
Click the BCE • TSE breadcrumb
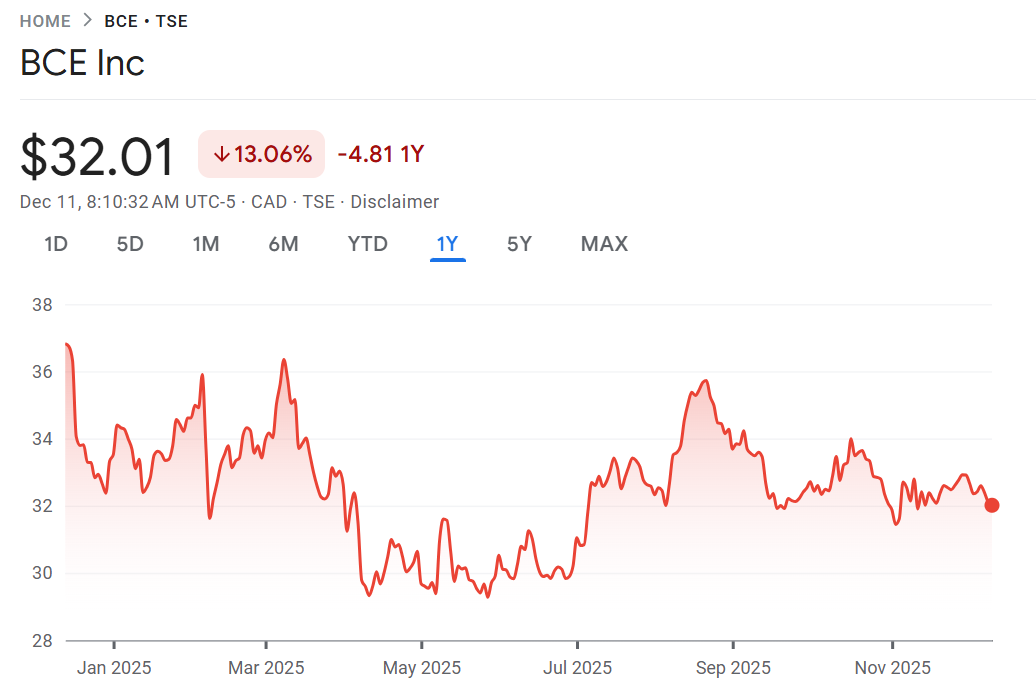coord(146,21)
